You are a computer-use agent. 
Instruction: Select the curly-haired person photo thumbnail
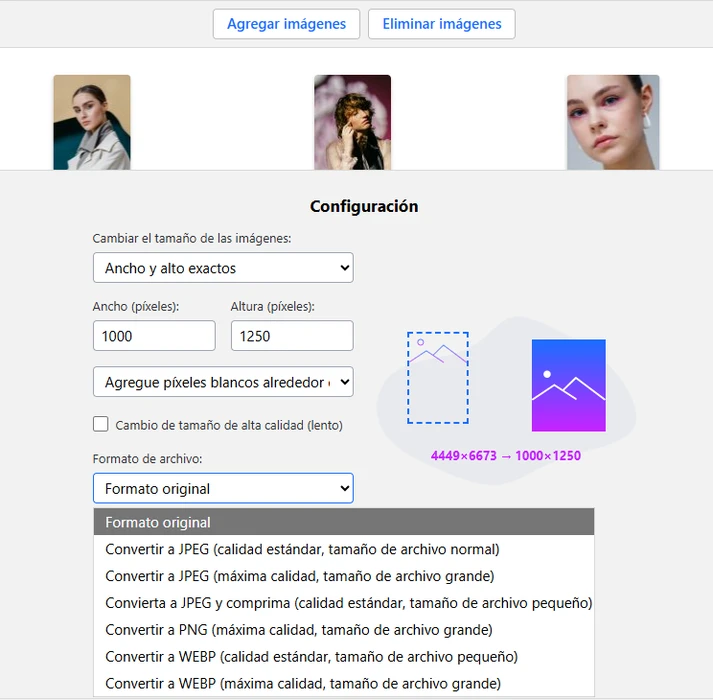point(352,122)
